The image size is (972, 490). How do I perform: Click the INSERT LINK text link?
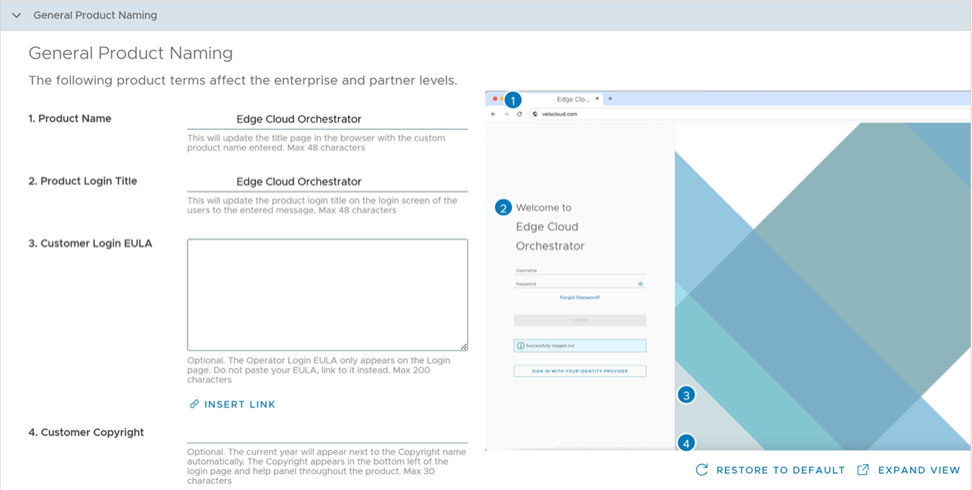pos(240,404)
